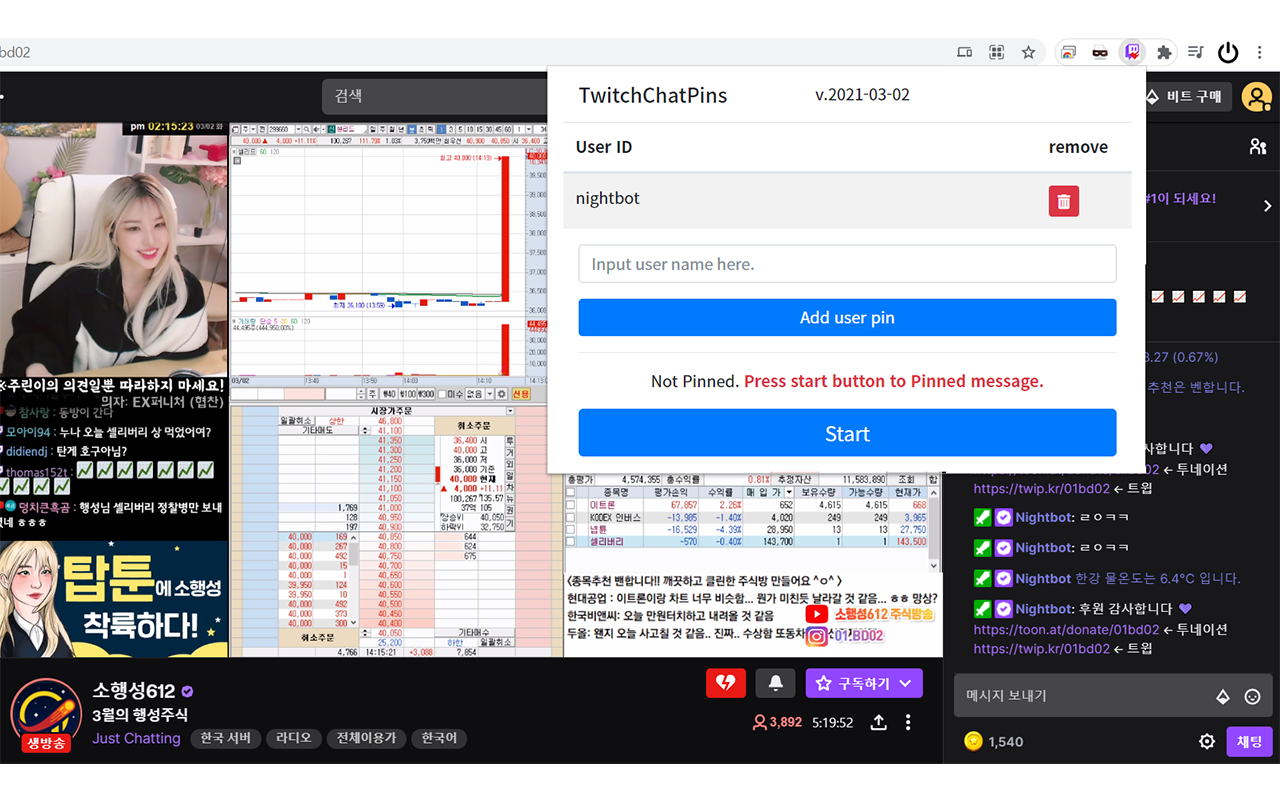This screenshot has width=1280, height=800.
Task: Click the lower twip.kr/01bd02 link in chat
Action: pyautogui.click(x=1041, y=649)
